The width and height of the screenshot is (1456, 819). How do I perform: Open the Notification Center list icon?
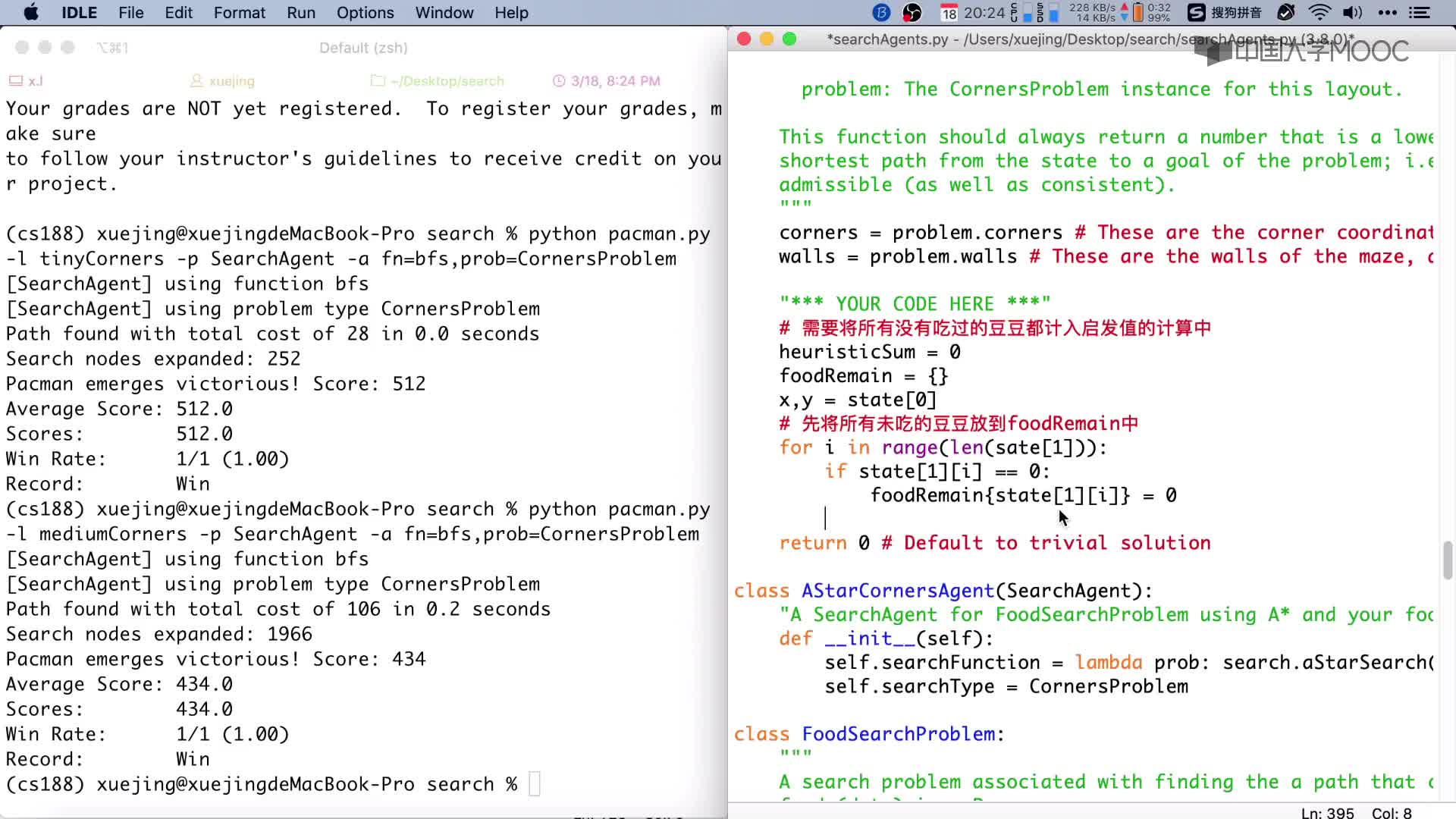coord(1419,12)
